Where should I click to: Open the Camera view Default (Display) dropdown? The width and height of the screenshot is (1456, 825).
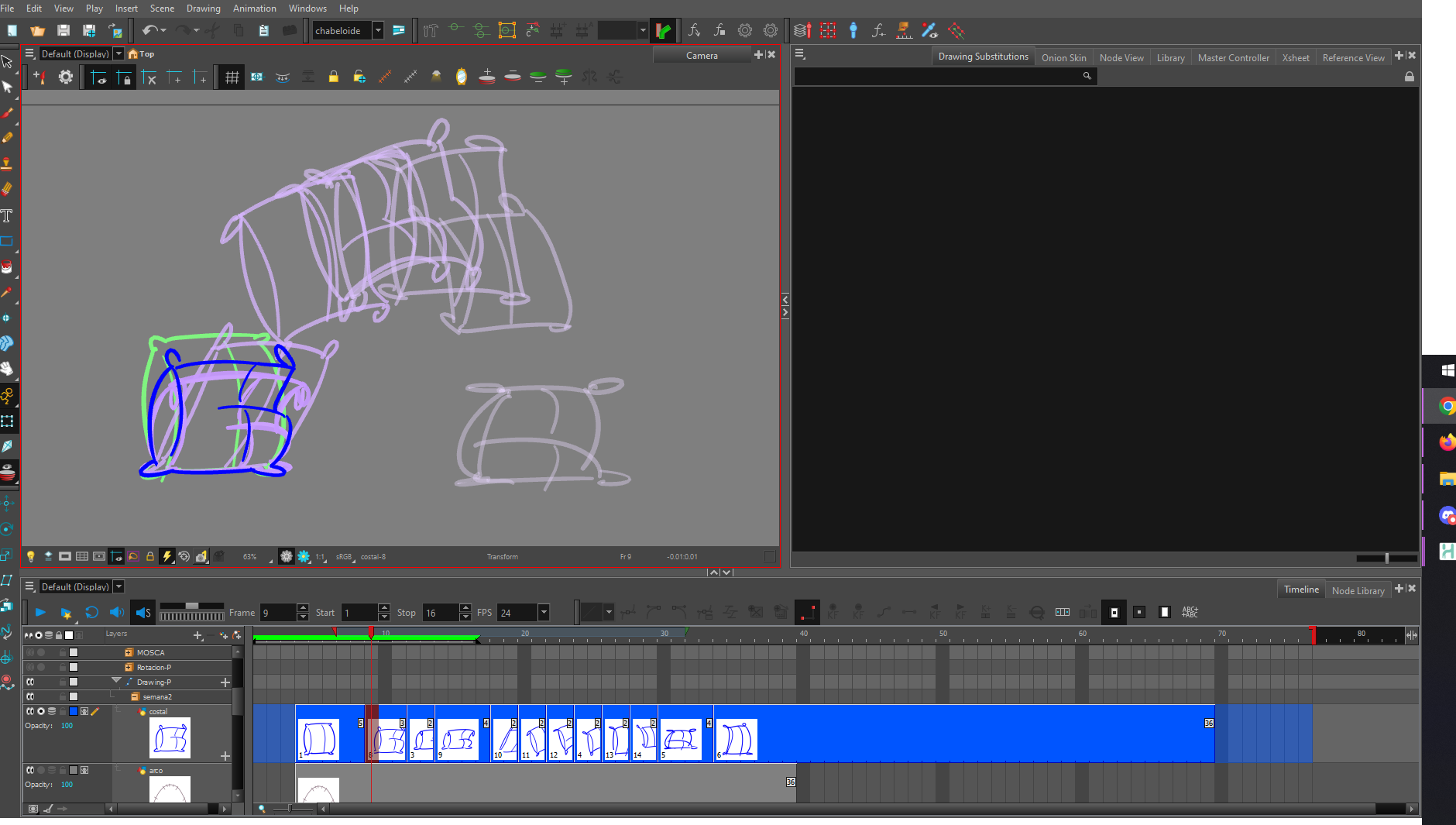pyautogui.click(x=118, y=53)
